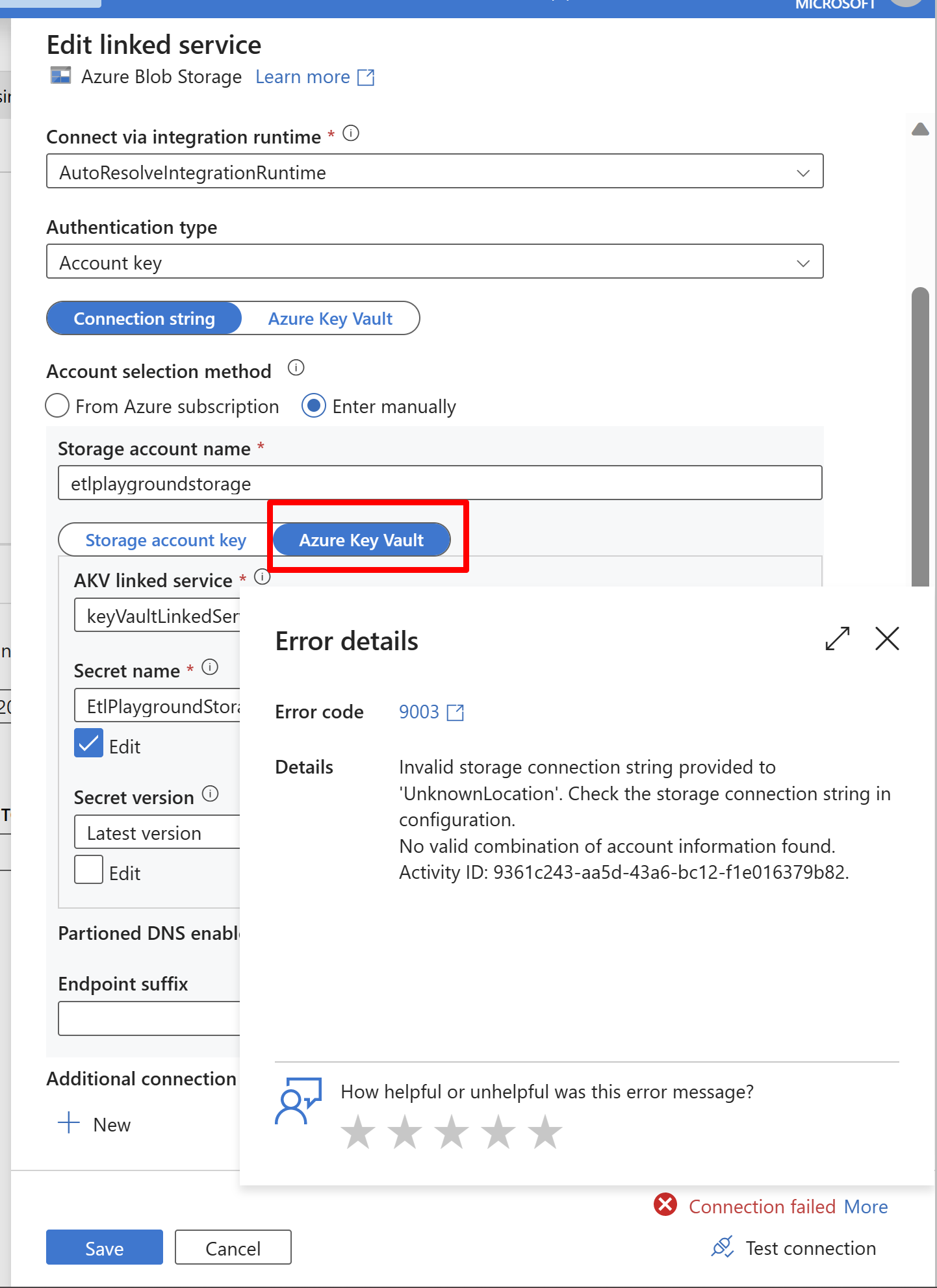
Task: Click the Cancel button
Action: click(x=233, y=1248)
